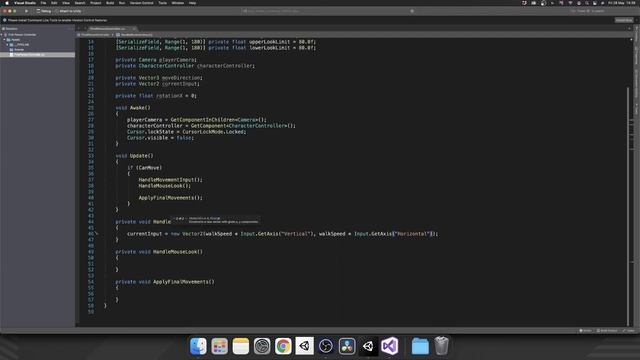This screenshot has height=360, width=640.
Task: Click the HandleMouseLook method declaration text
Action: pyautogui.click(x=159, y=252)
